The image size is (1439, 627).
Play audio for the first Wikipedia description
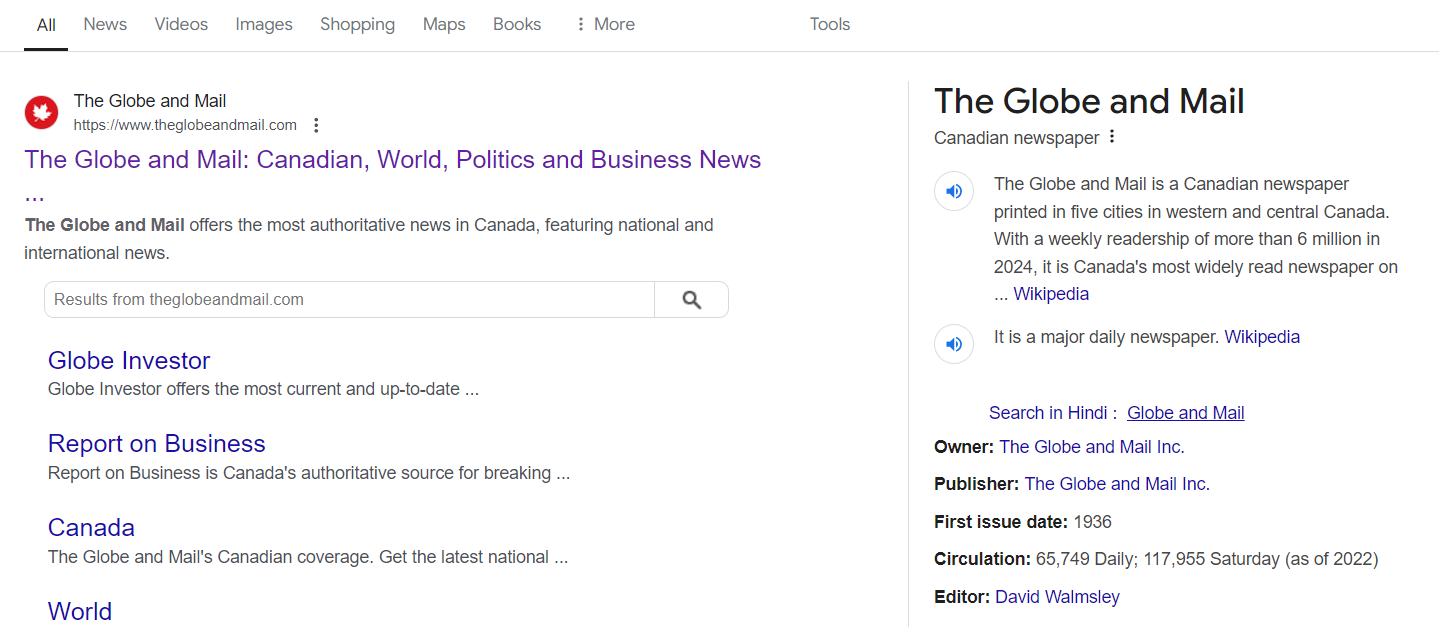pos(954,191)
